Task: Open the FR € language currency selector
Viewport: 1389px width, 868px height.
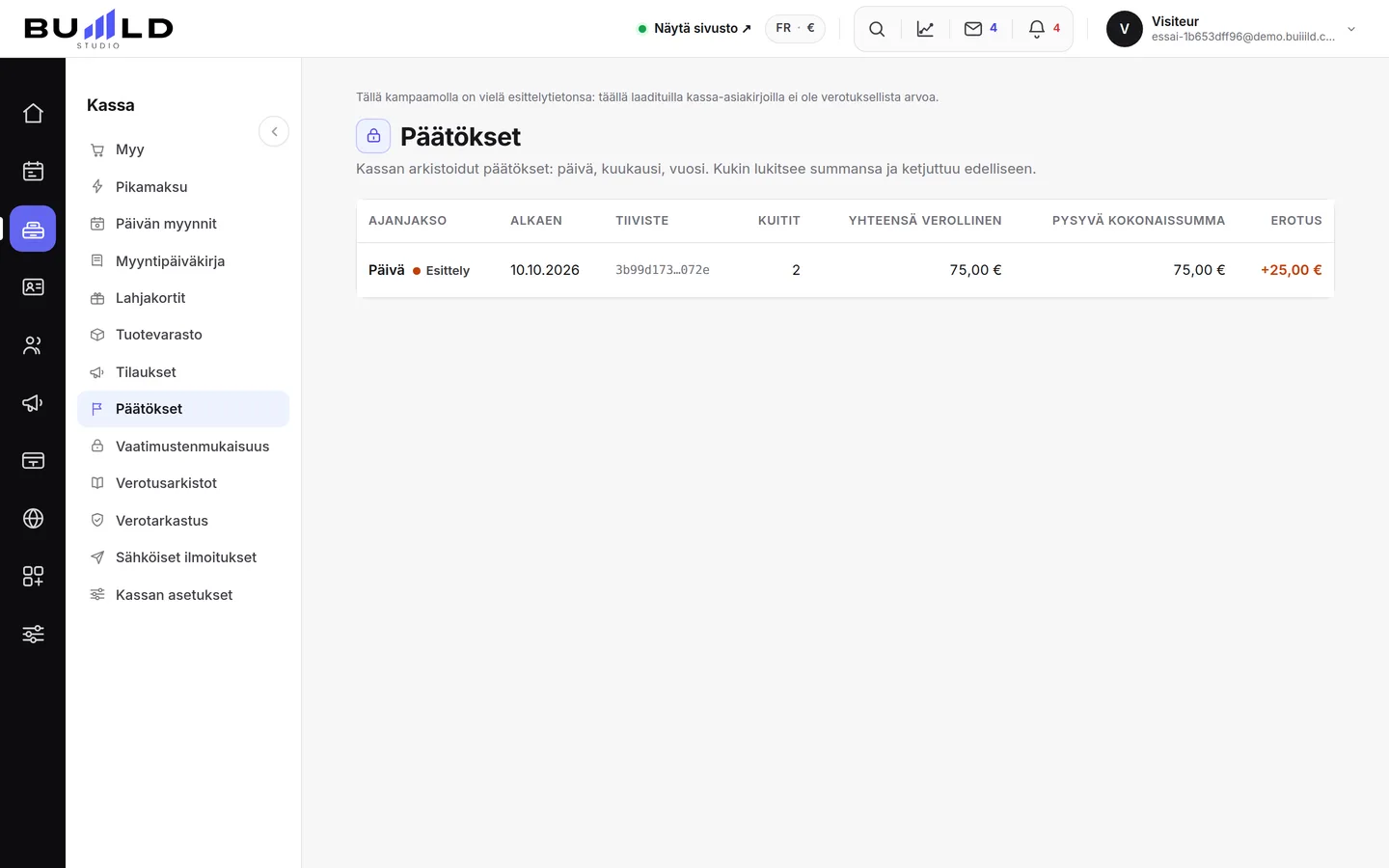Action: (795, 28)
